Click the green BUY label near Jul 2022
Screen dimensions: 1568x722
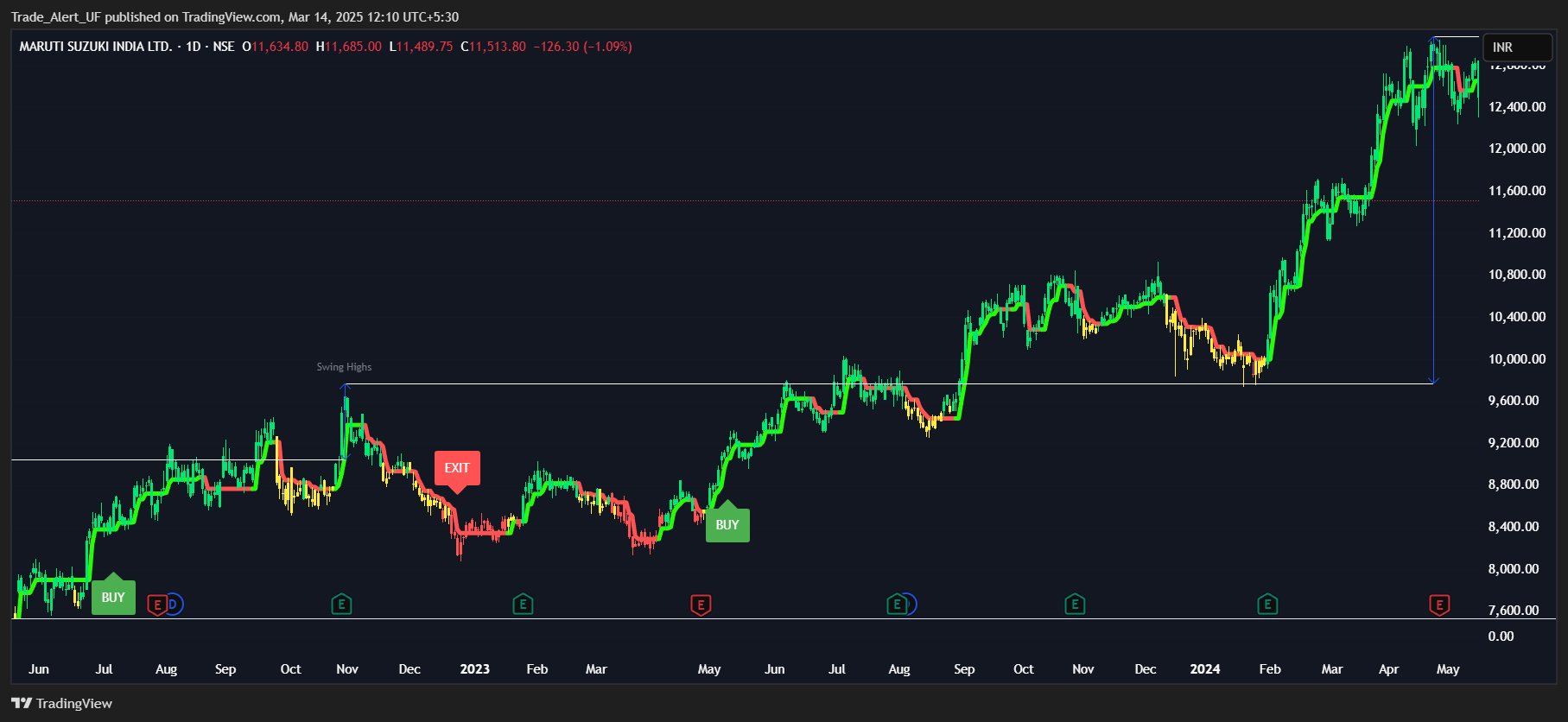[x=113, y=596]
